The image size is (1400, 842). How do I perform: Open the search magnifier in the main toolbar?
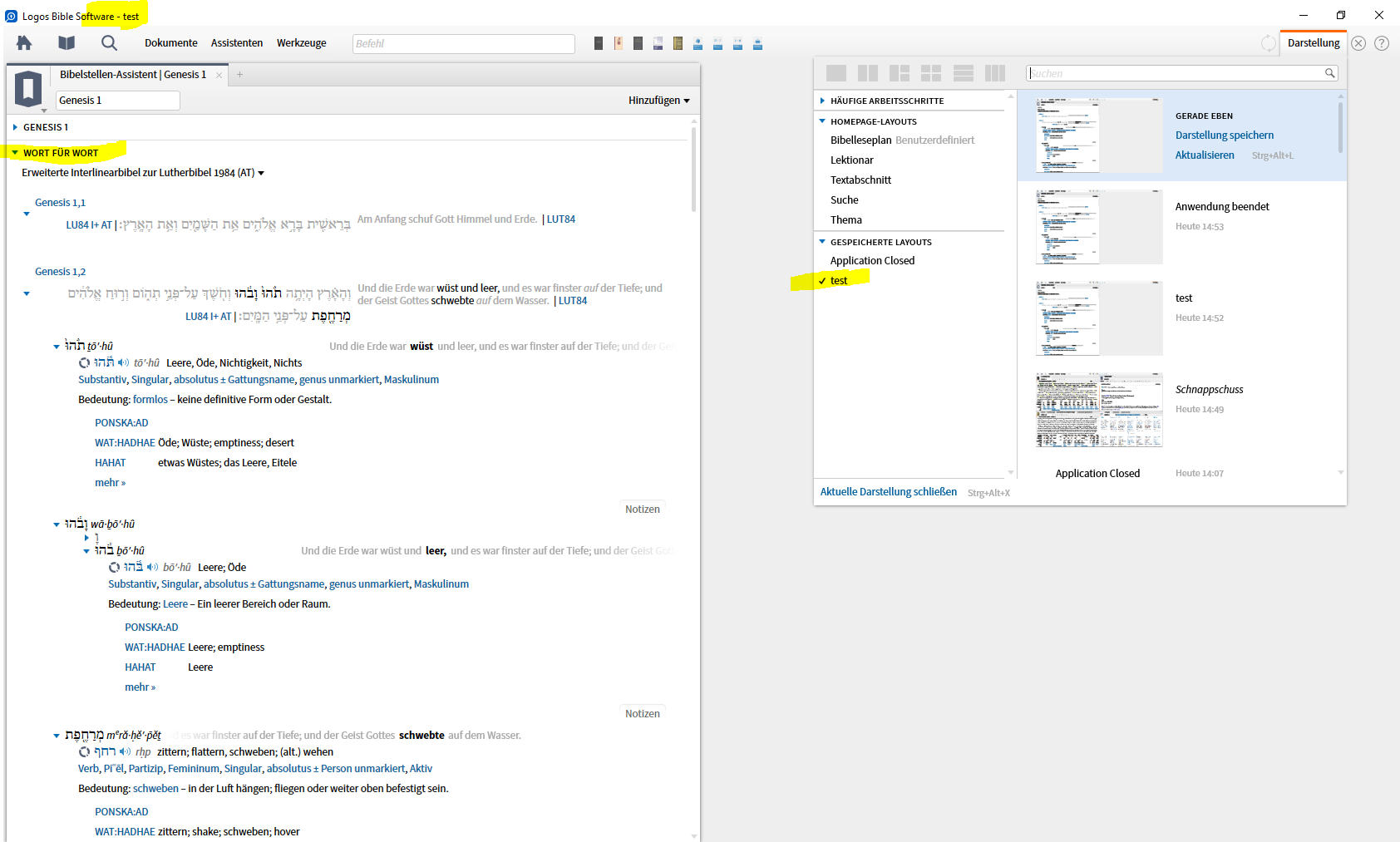point(109,42)
